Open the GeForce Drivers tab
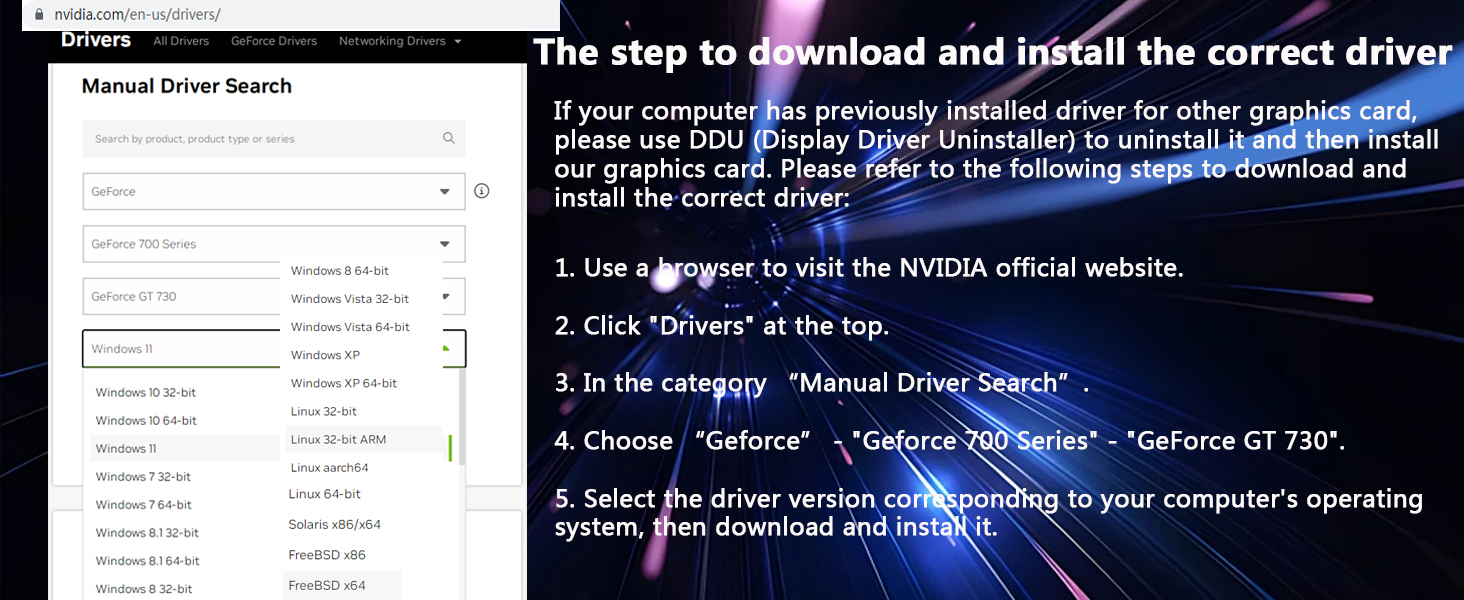 [x=274, y=41]
